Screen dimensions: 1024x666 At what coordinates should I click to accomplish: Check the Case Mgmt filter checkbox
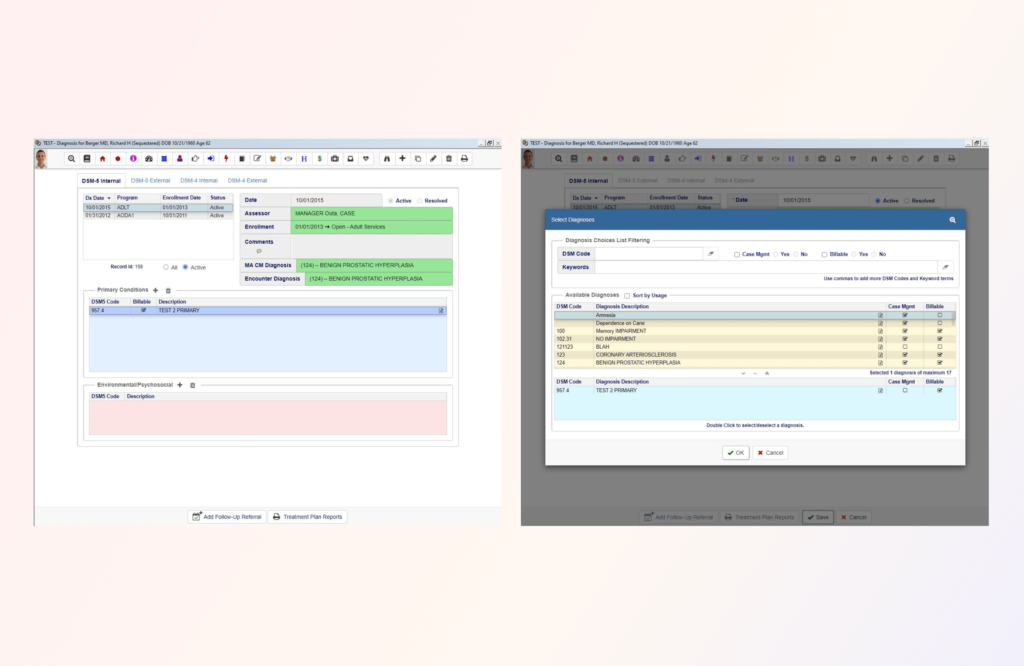pyautogui.click(x=737, y=254)
